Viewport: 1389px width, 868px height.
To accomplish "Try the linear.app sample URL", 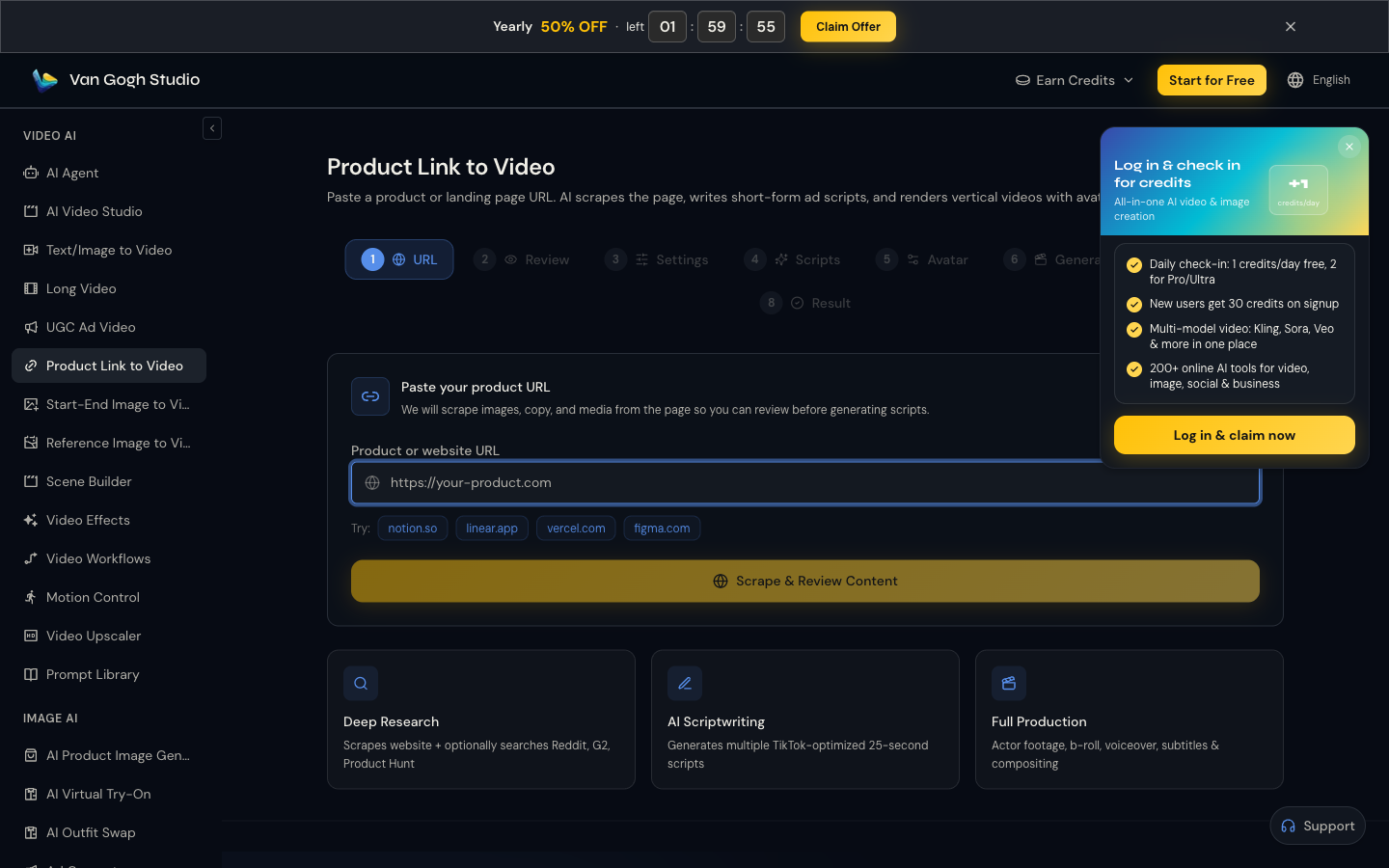I will click(492, 529).
